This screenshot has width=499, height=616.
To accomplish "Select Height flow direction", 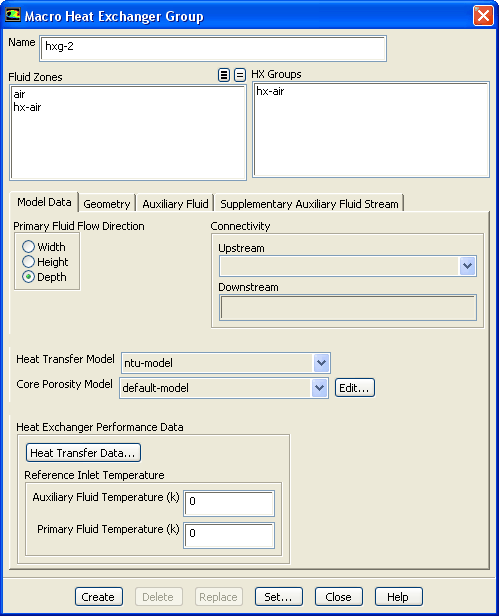I will tap(28, 262).
